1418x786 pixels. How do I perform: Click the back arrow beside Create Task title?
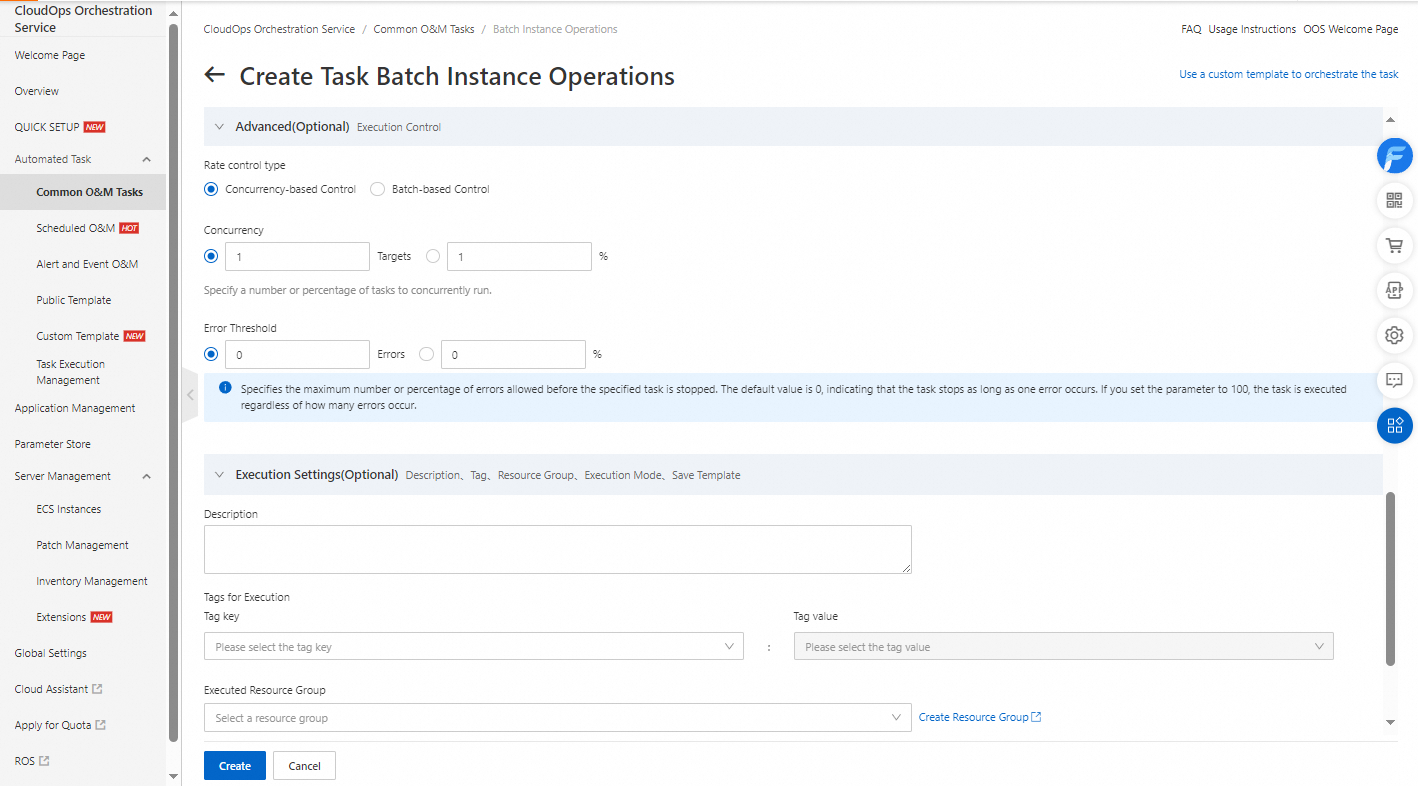click(x=214, y=75)
